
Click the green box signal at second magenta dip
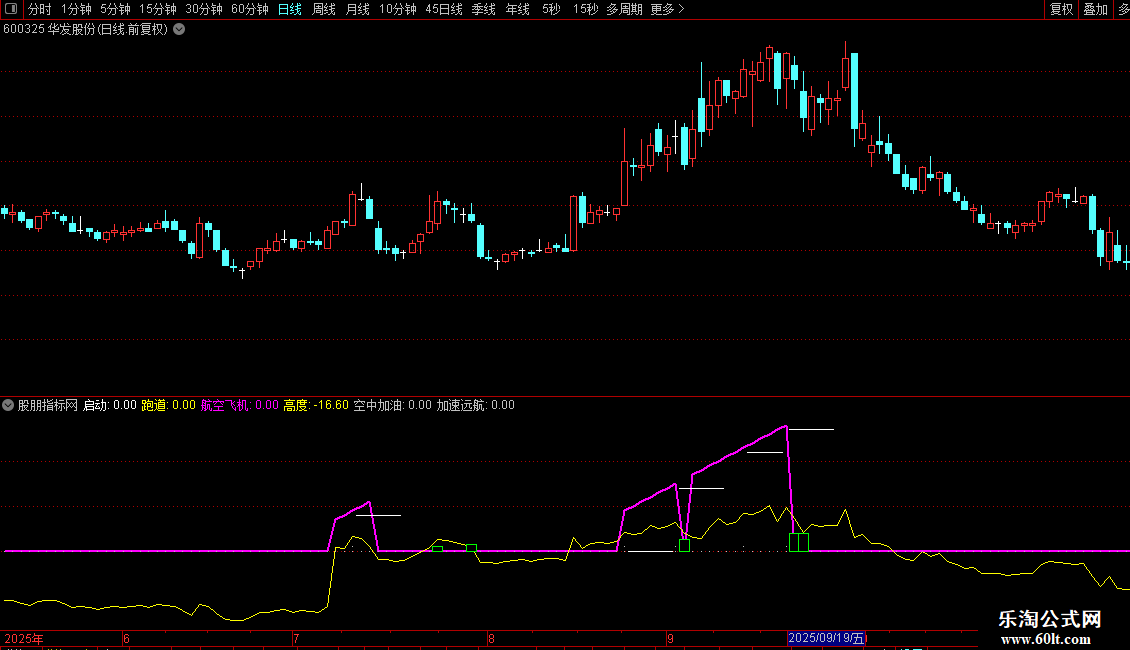pyautogui.click(x=685, y=546)
